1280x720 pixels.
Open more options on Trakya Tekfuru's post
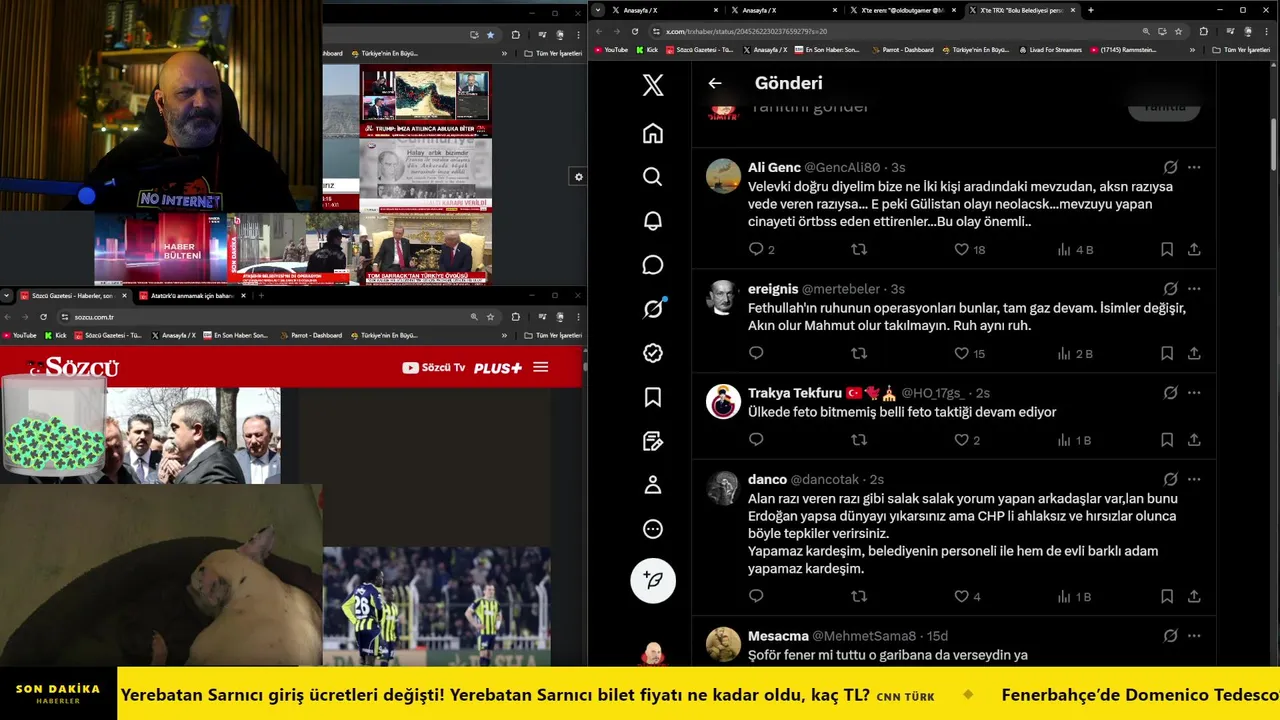tap(1194, 393)
